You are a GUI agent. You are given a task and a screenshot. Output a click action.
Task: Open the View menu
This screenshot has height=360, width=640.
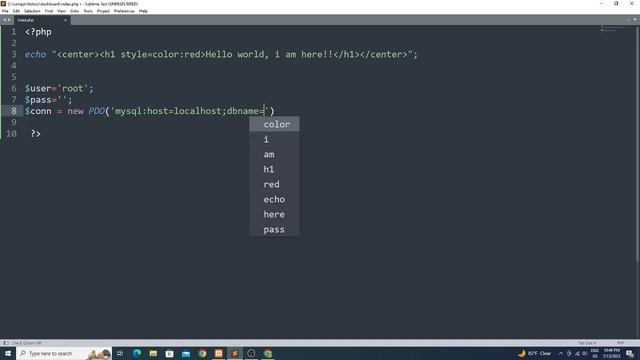point(61,11)
